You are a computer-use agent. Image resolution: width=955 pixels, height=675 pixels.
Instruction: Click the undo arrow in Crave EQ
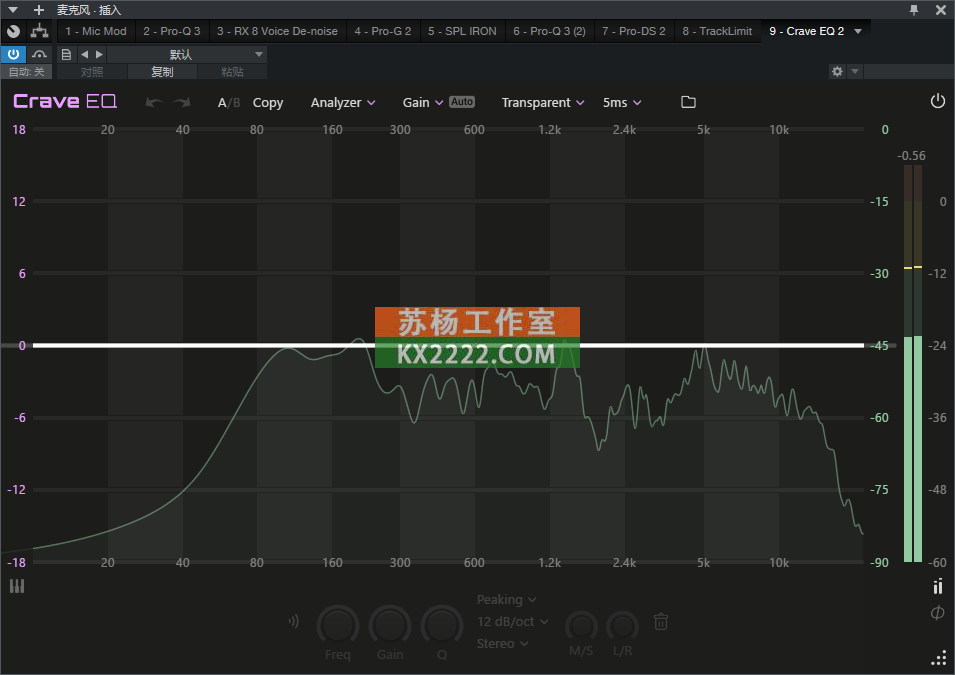pos(153,102)
